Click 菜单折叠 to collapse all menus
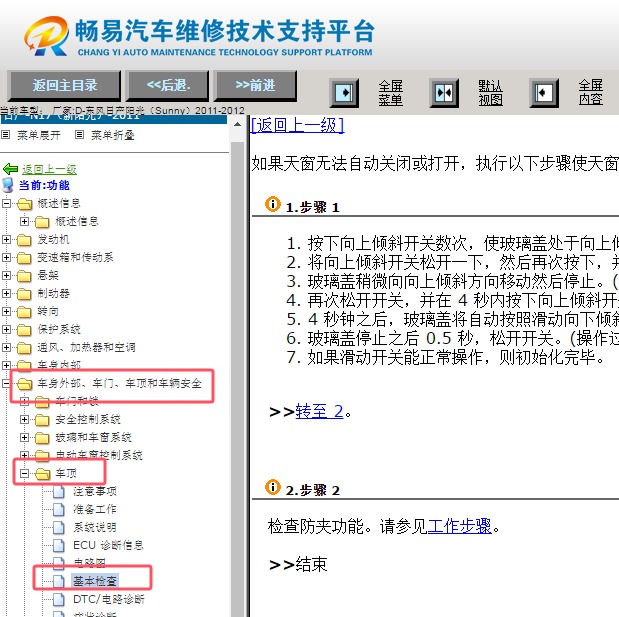 pos(113,135)
